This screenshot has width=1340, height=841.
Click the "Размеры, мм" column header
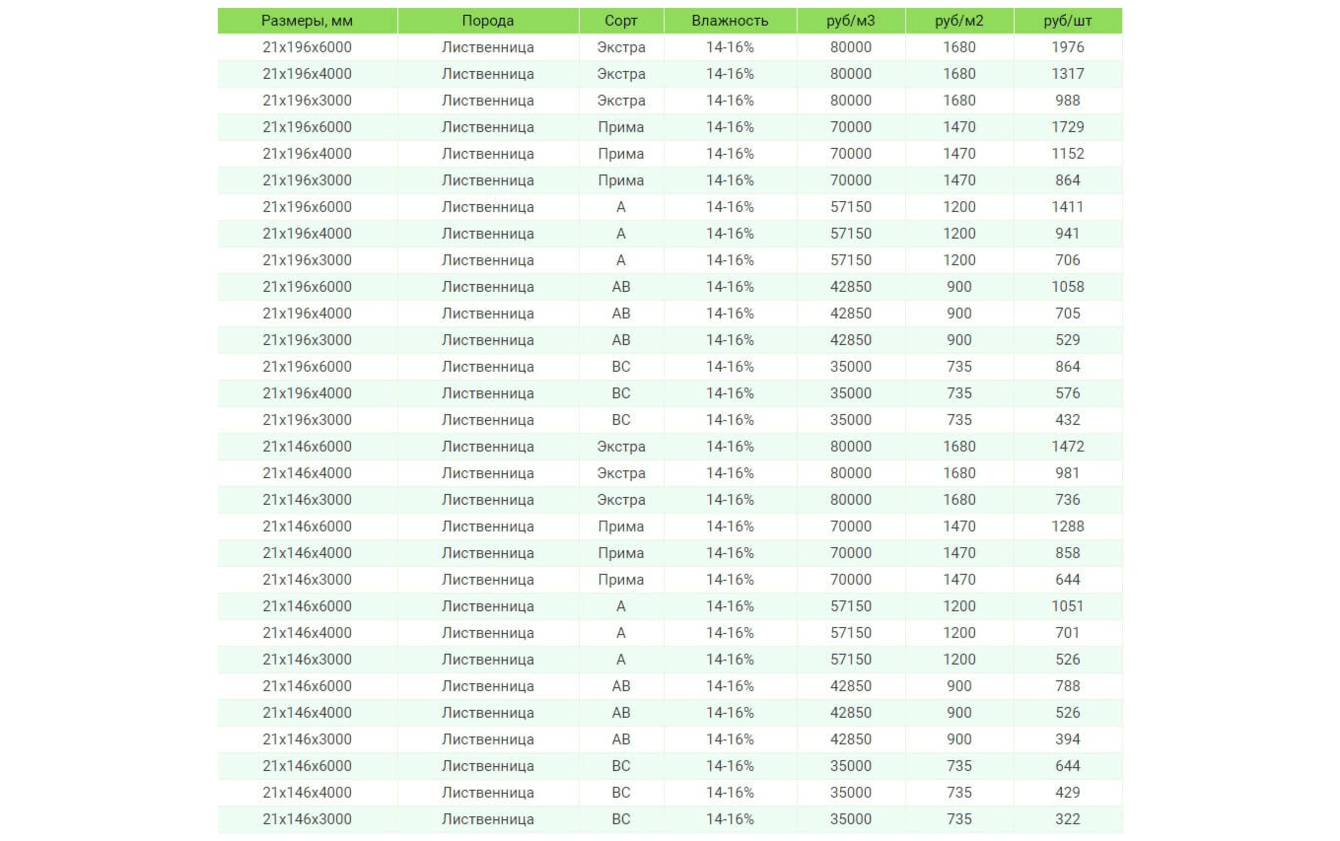(307, 21)
